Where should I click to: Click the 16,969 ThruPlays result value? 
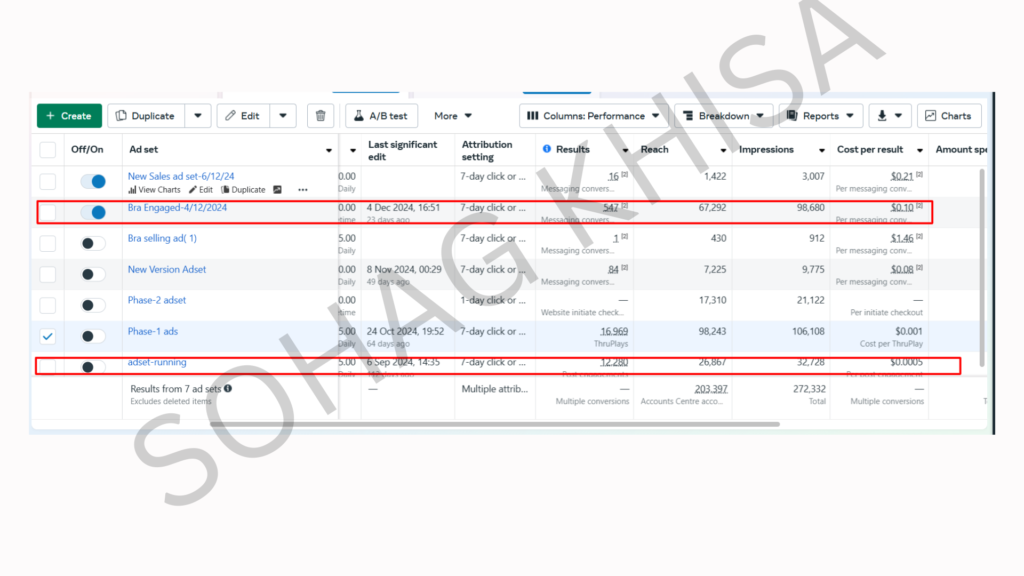[x=614, y=331]
